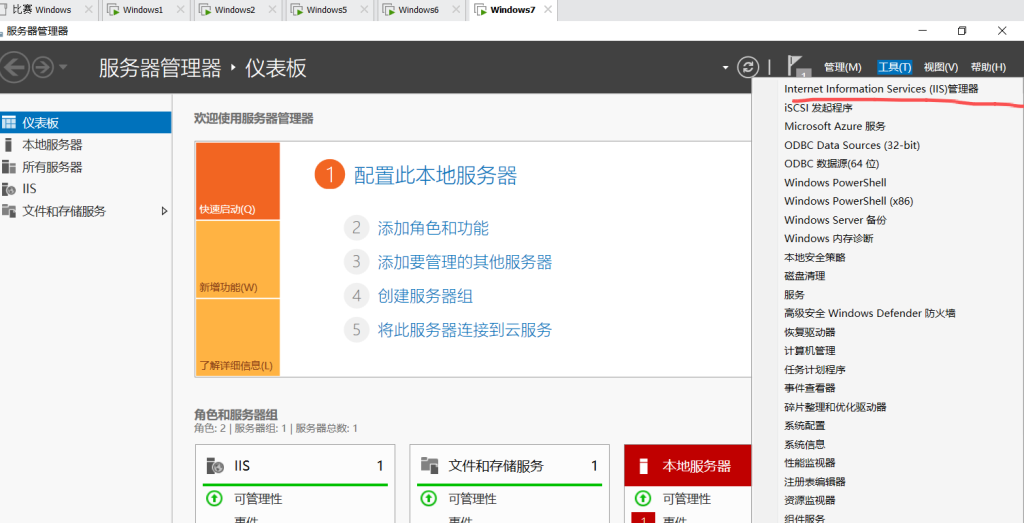
Task: Click the forward navigation arrow
Action: click(42, 68)
